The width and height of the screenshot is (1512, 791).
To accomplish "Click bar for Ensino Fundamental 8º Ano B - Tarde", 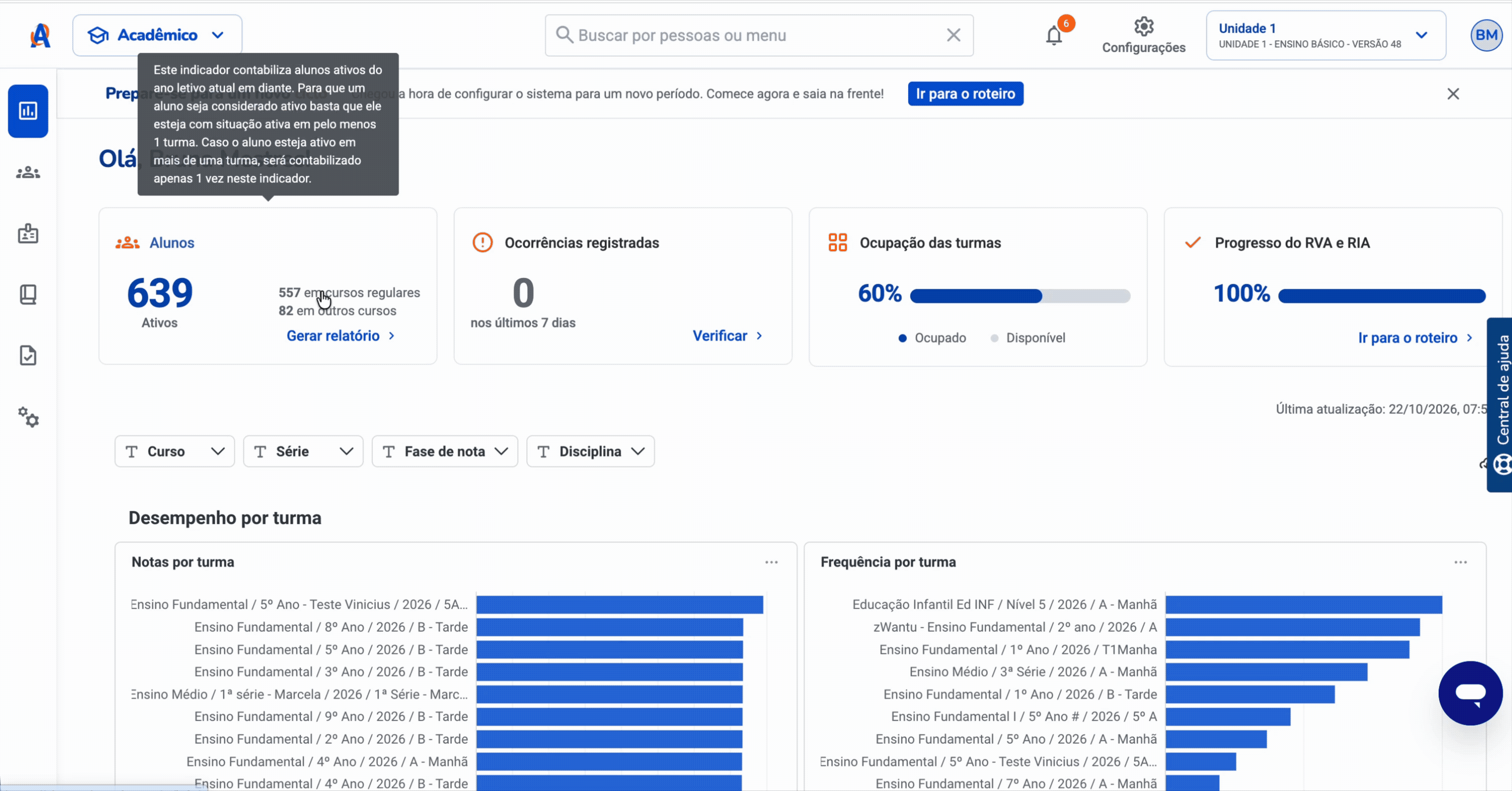I will (610, 627).
